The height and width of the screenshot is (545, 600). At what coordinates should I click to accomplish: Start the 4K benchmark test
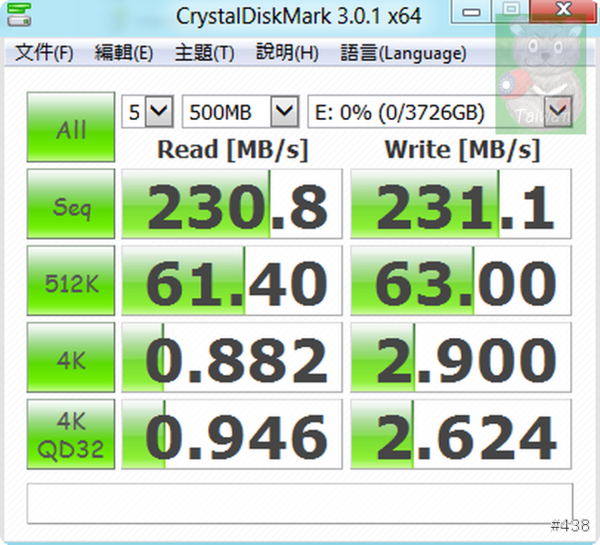[x=71, y=357]
